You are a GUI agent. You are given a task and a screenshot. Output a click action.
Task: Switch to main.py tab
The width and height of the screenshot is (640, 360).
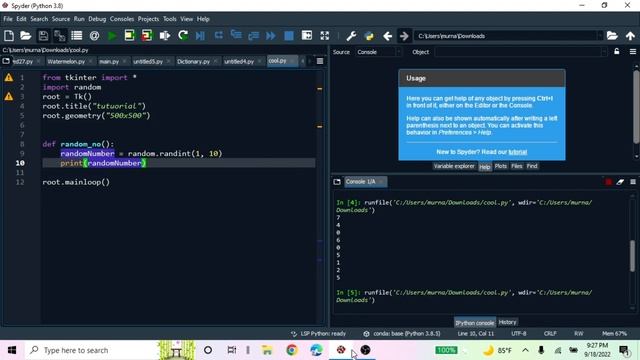[x=109, y=61]
